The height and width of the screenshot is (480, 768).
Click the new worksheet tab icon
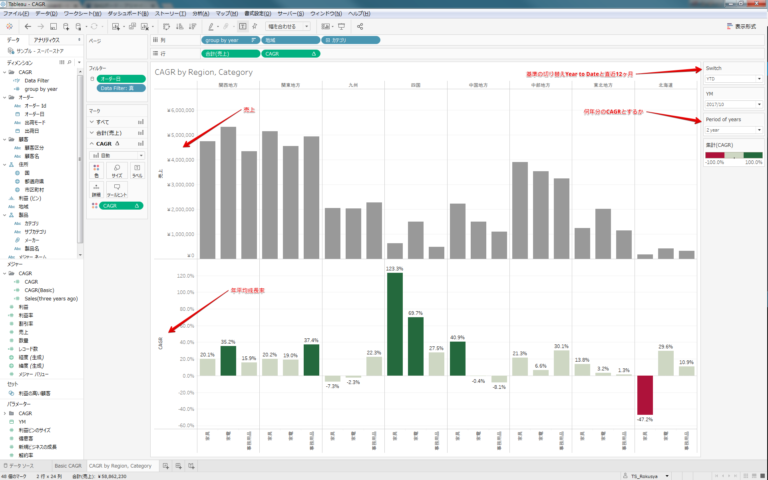point(166,466)
